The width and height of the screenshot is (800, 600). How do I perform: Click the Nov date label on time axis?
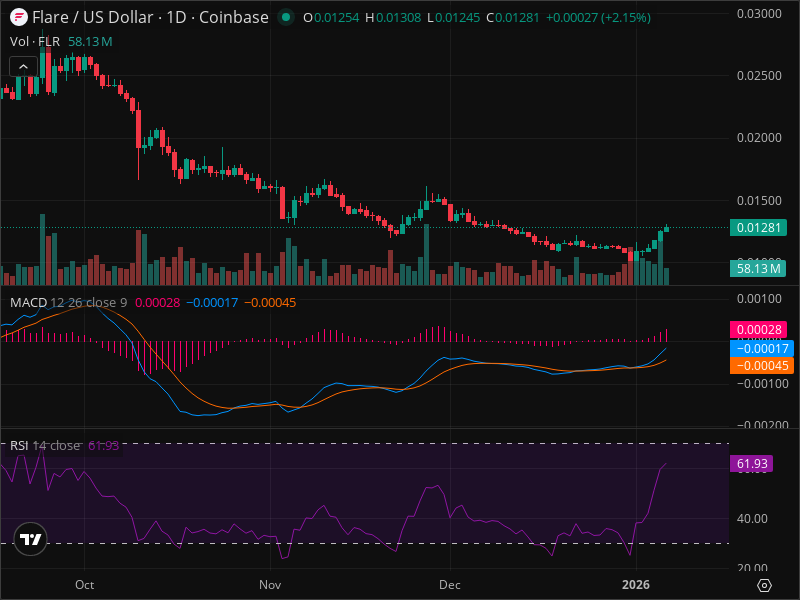click(270, 585)
